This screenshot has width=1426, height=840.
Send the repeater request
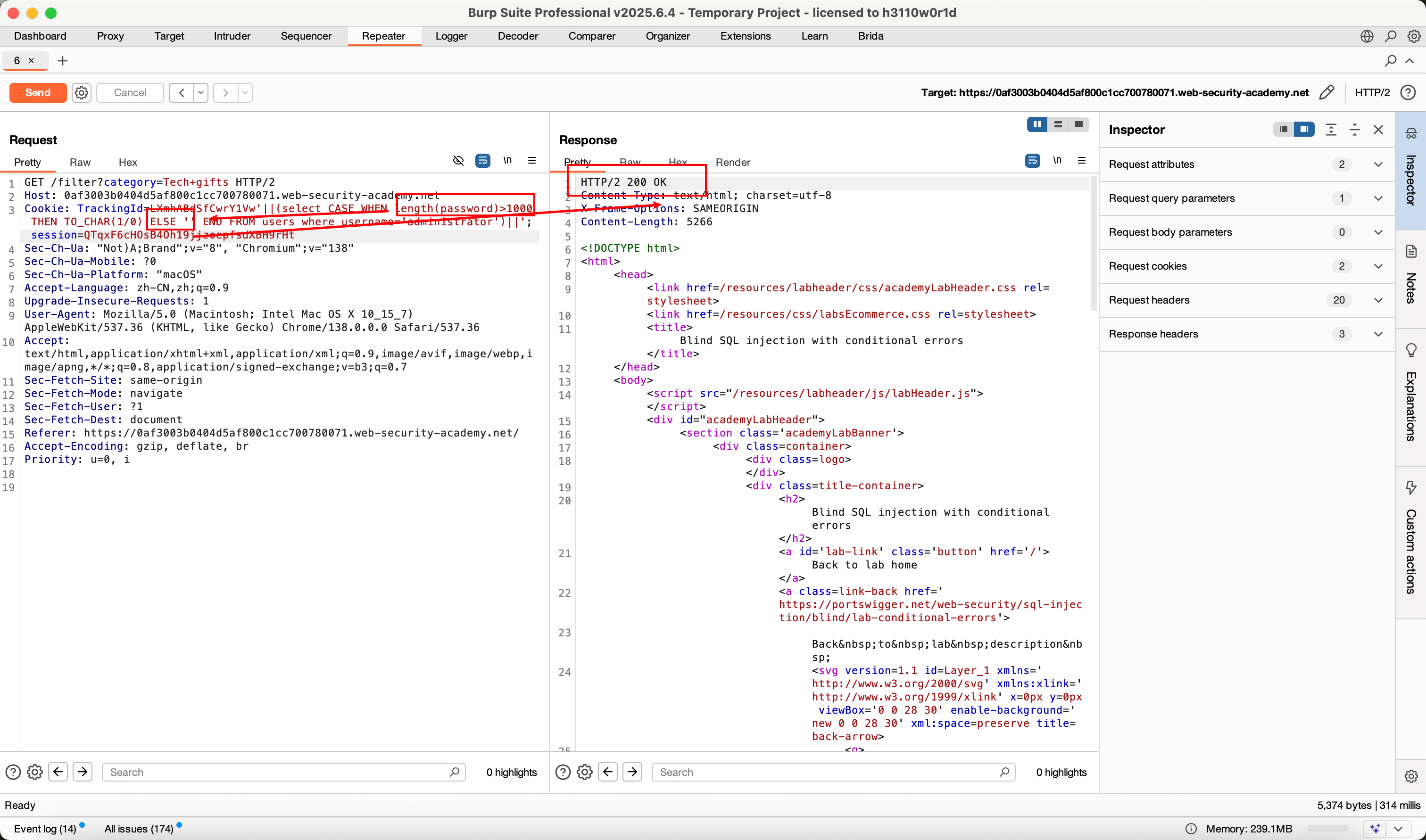tap(38, 92)
